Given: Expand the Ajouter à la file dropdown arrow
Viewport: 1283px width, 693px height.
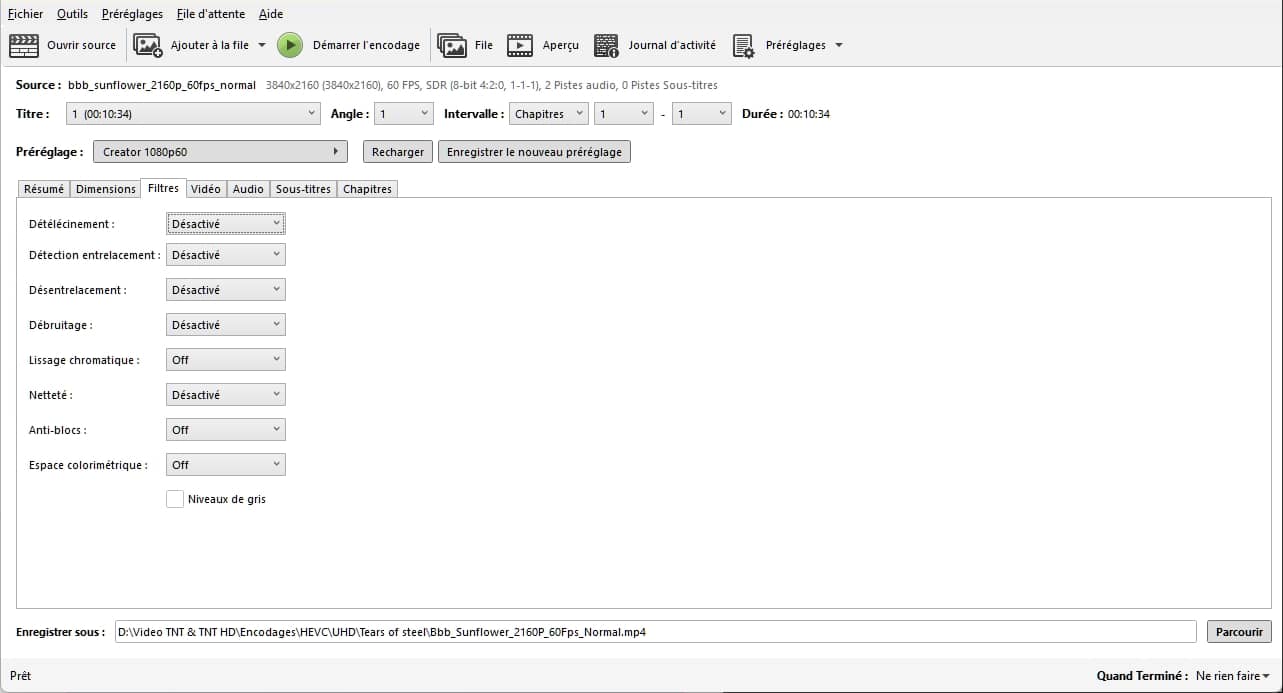Looking at the screenshot, I should (x=262, y=45).
